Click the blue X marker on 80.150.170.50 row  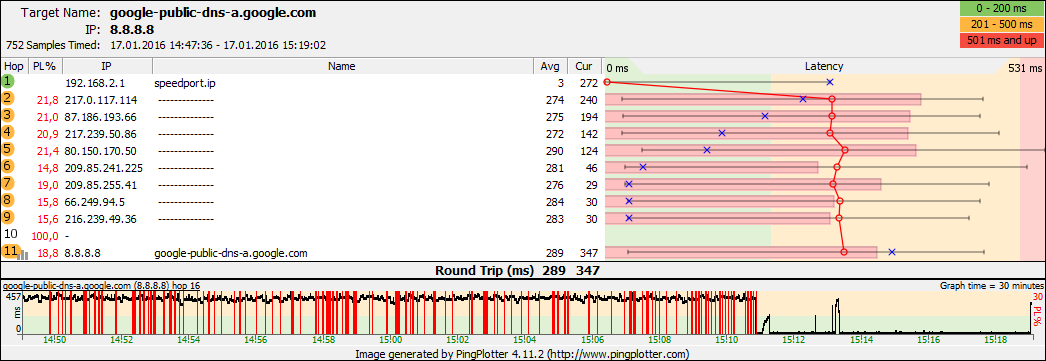(707, 150)
